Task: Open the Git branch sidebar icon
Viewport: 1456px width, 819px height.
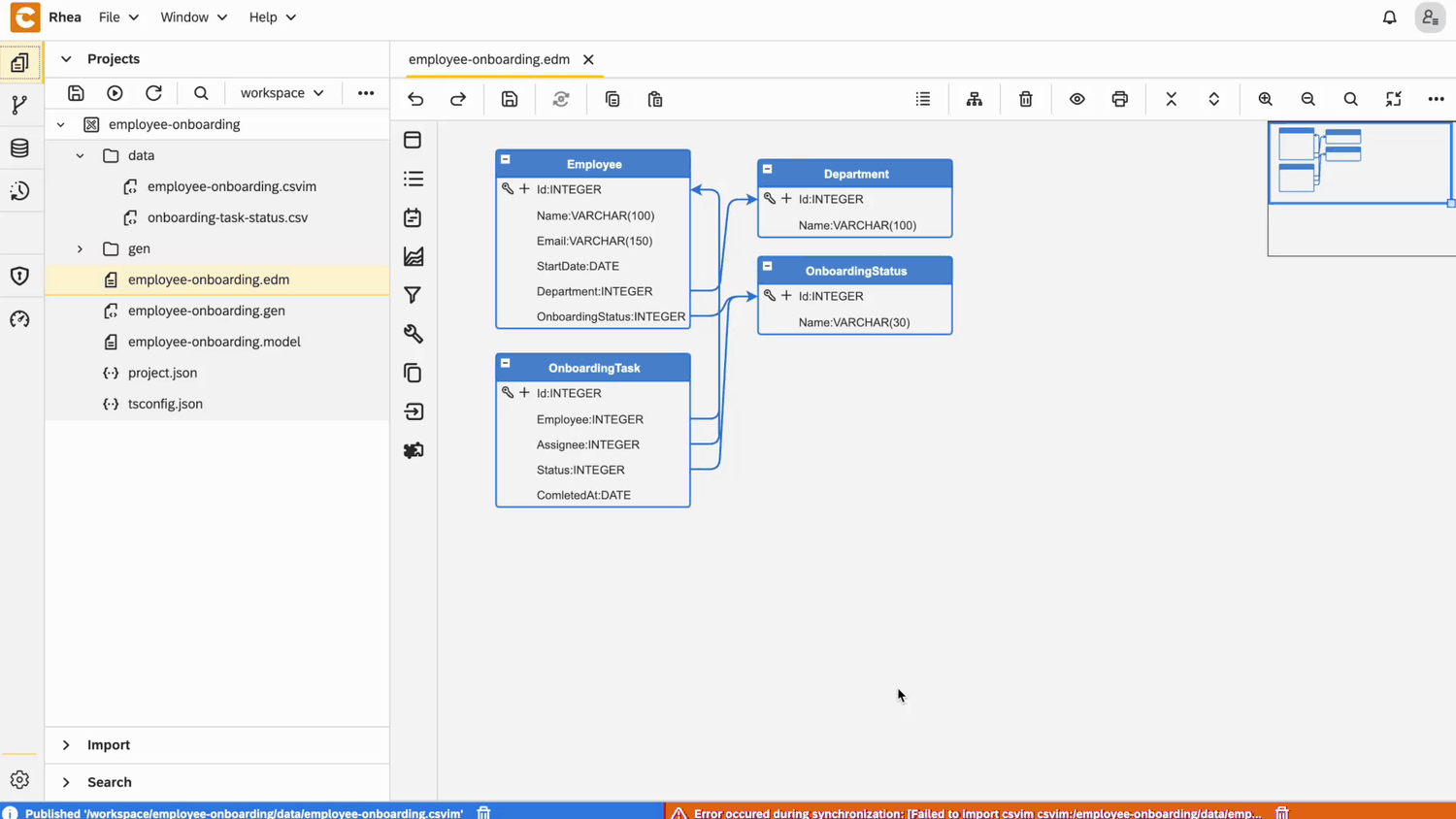Action: (x=19, y=105)
